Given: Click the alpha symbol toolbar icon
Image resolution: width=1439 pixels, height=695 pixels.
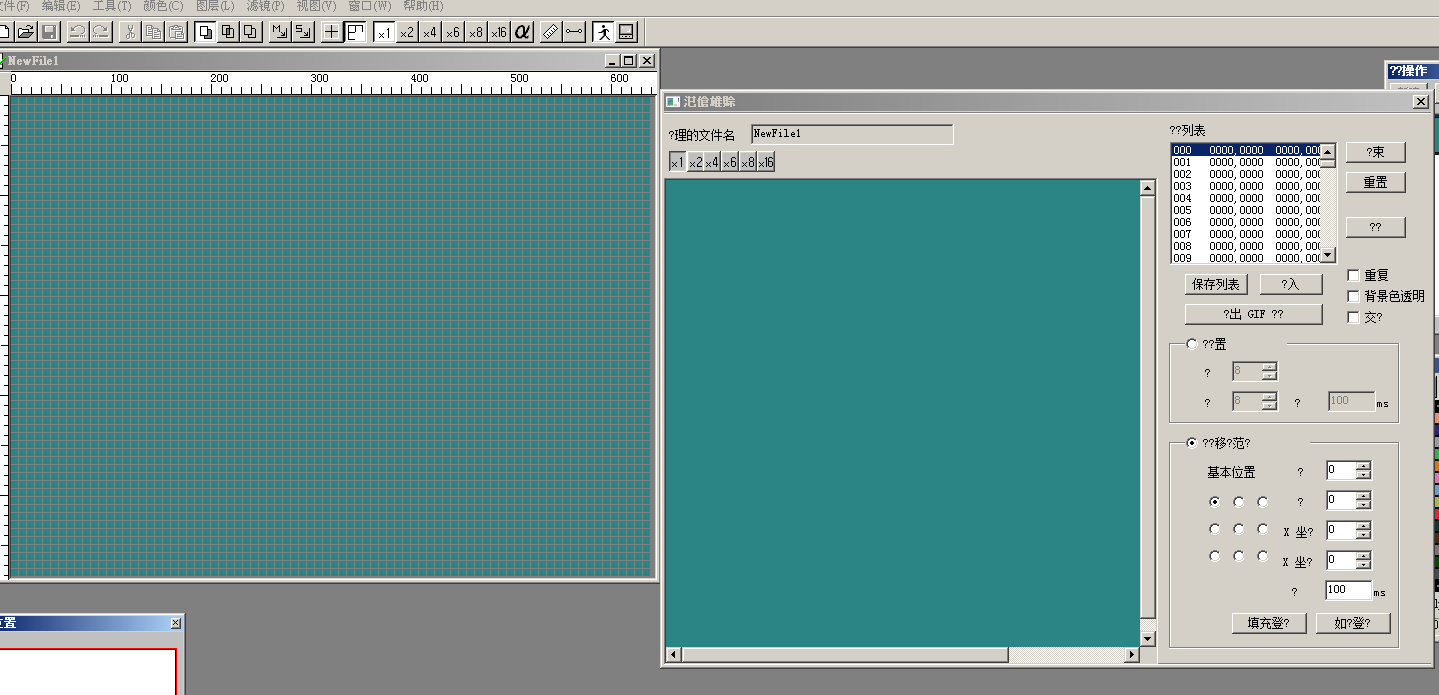Looking at the screenshot, I should pos(522,32).
